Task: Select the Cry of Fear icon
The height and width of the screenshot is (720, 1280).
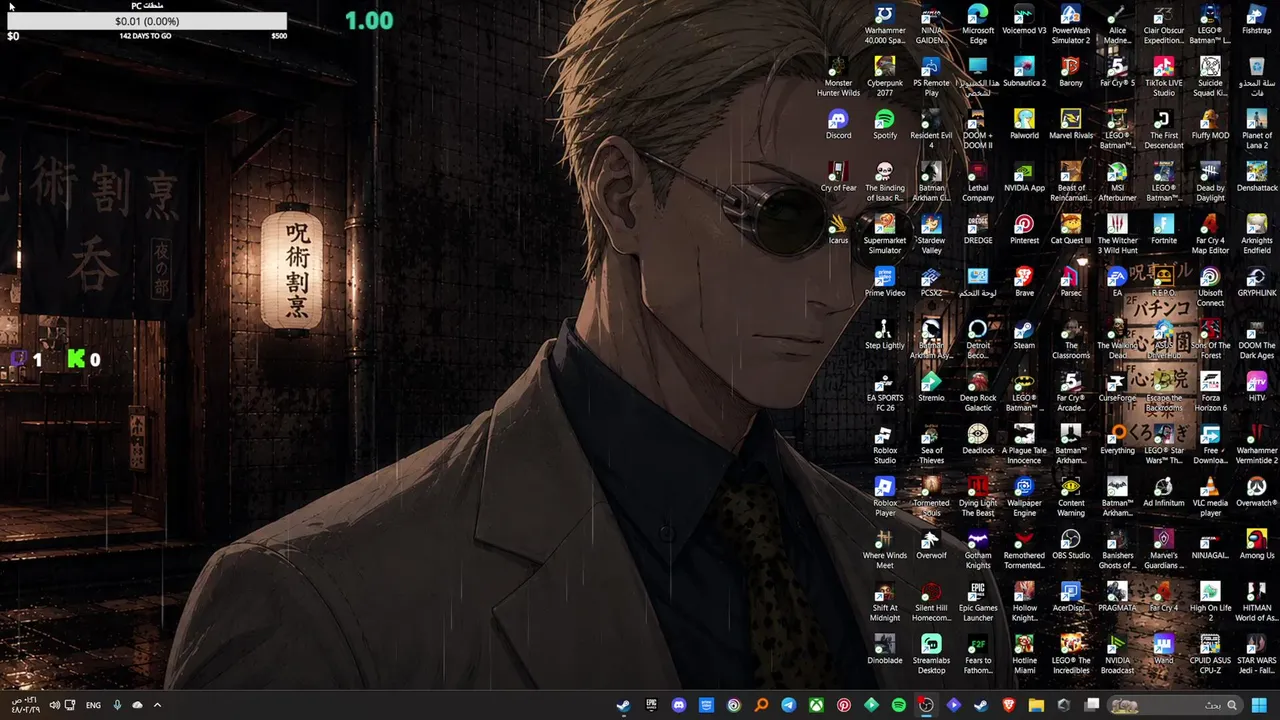Action: point(838,176)
